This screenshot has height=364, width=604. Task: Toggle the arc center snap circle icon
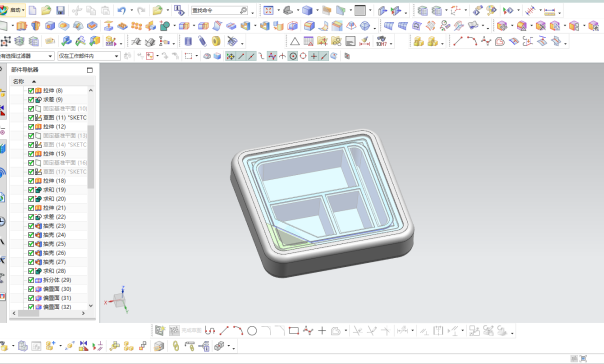[x=293, y=56]
